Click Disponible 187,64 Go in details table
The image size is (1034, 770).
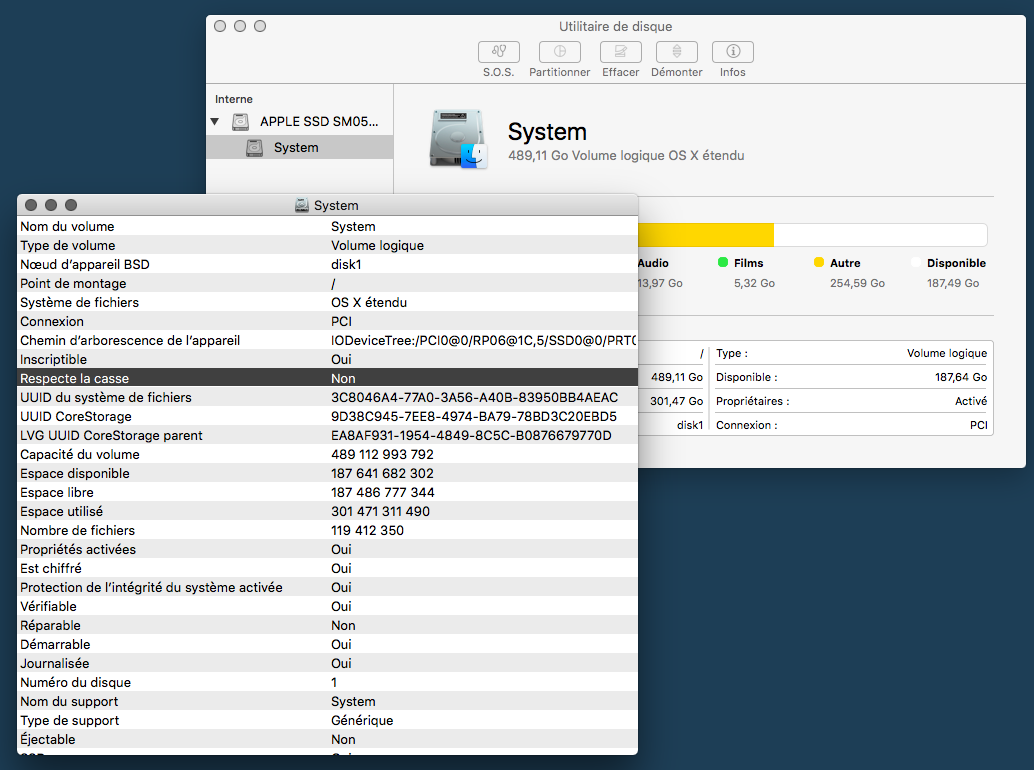pyautogui.click(x=851, y=377)
